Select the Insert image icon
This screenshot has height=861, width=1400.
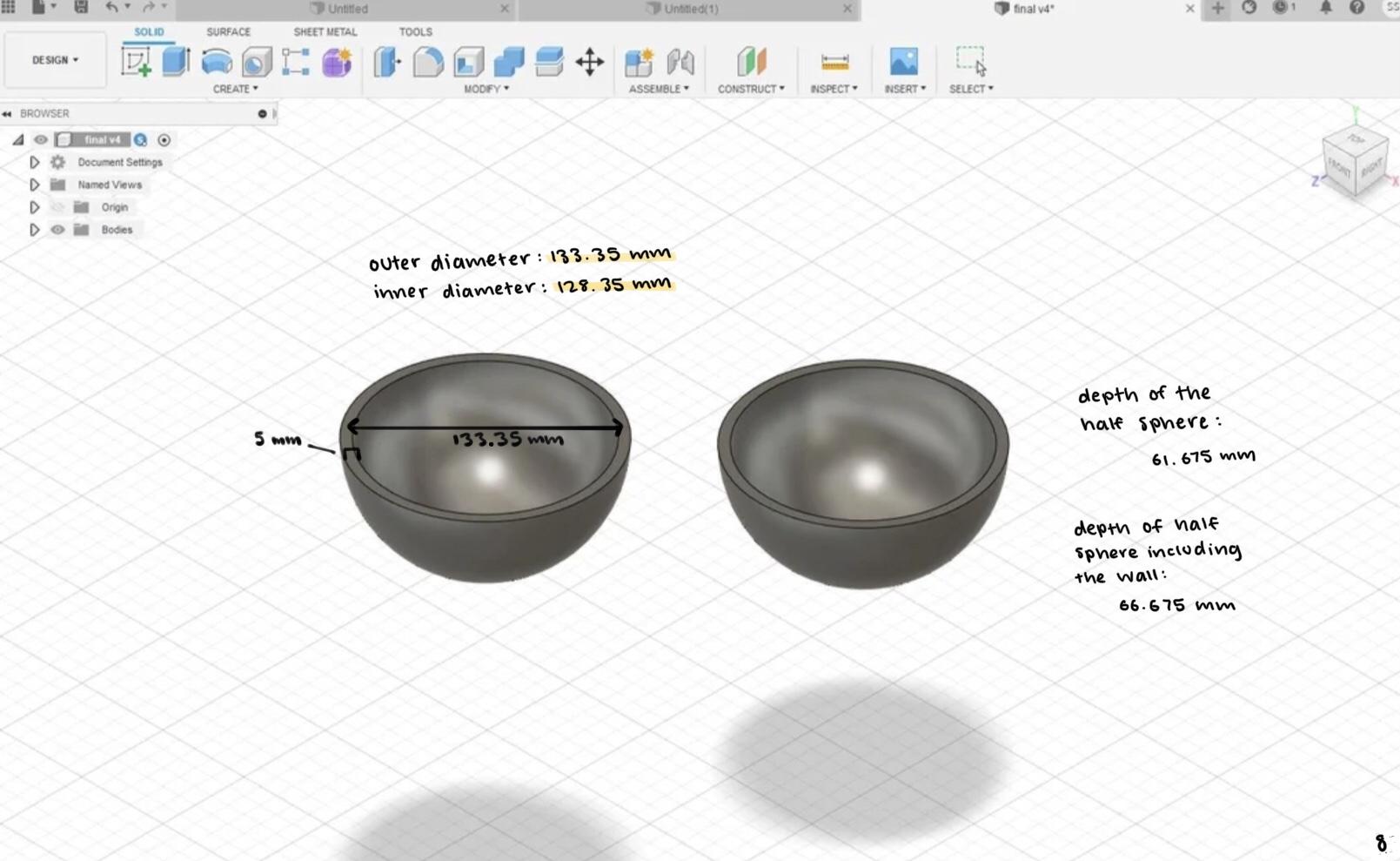(x=904, y=62)
